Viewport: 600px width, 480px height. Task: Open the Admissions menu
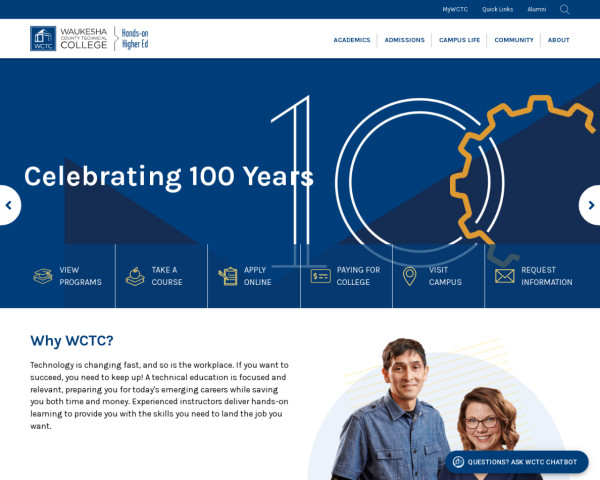pos(404,40)
